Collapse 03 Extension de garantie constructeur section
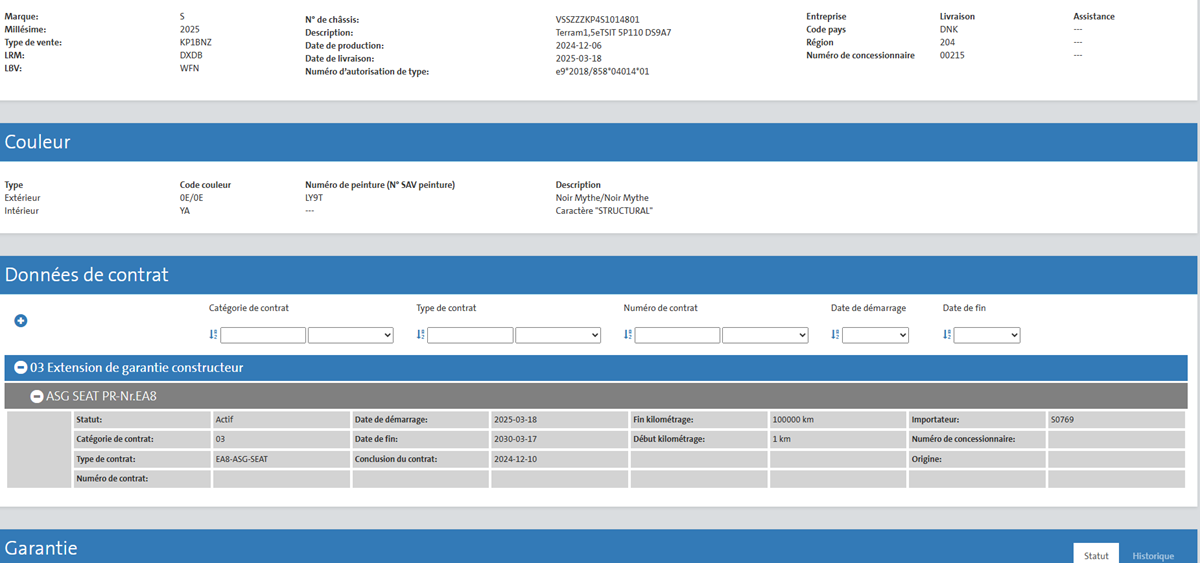Viewport: 1200px width, 563px height. (19, 368)
